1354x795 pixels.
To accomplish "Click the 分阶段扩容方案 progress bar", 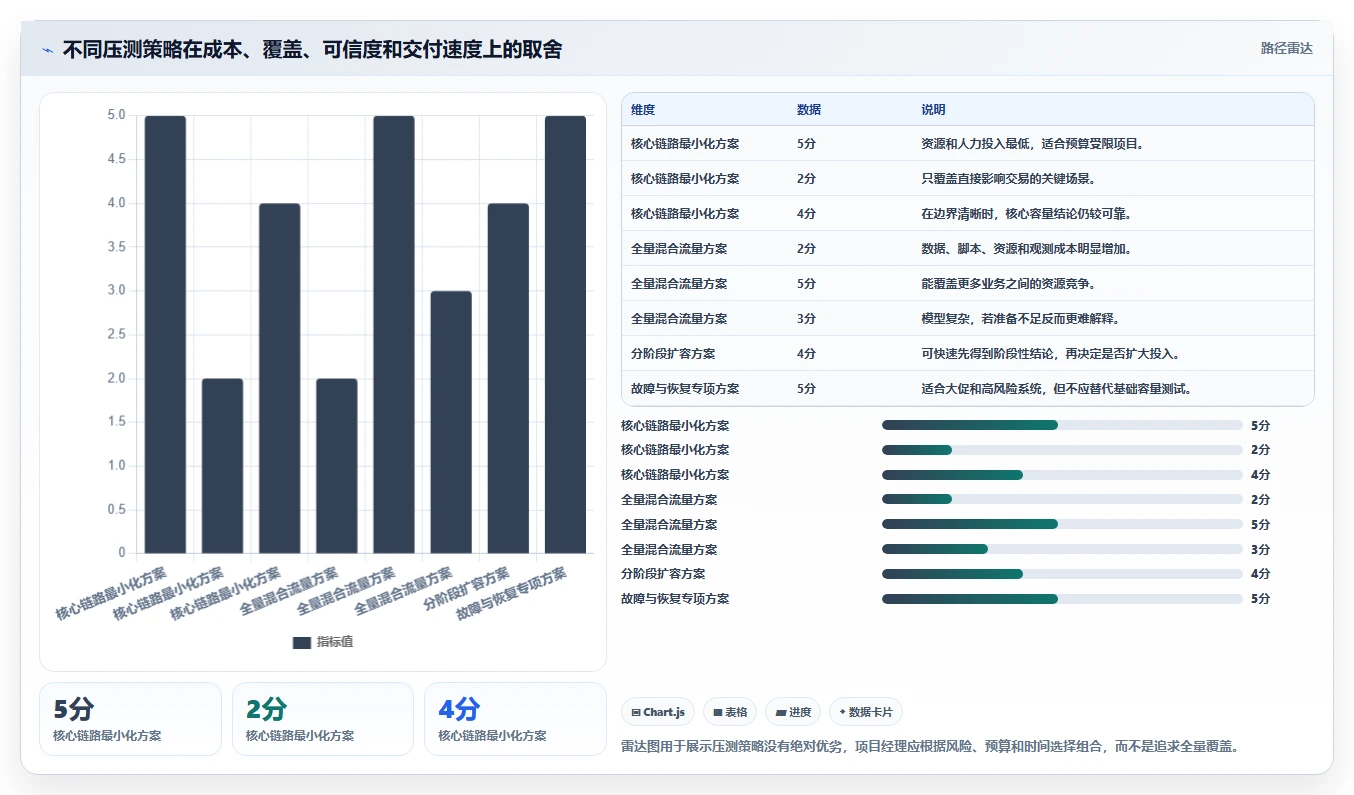I will tap(1062, 574).
